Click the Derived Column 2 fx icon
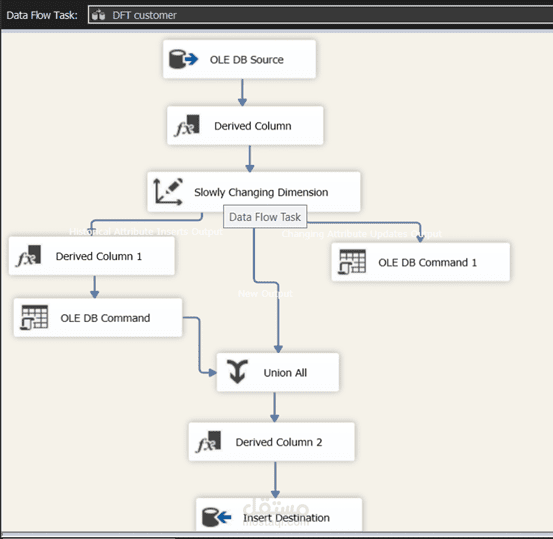Viewport: 553px width, 539px height. click(x=208, y=441)
